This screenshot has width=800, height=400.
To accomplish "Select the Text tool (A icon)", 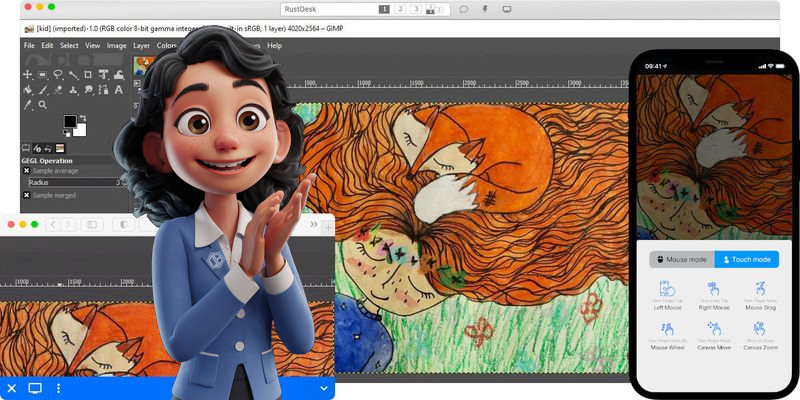I will coord(119,90).
